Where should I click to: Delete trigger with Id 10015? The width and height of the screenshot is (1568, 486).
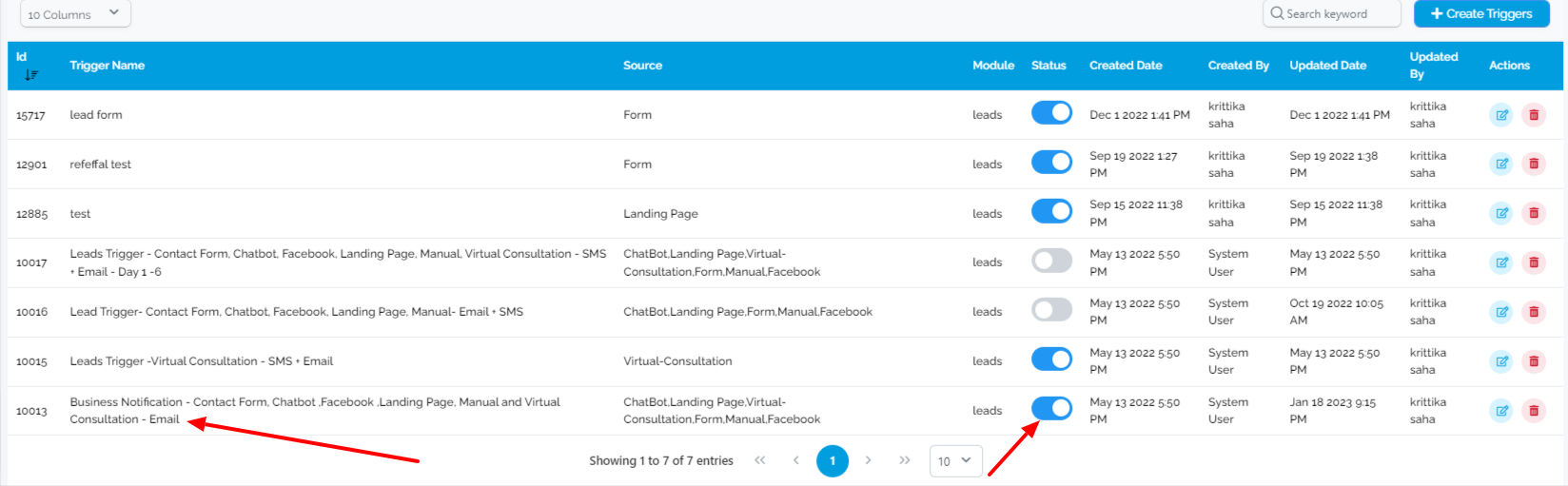tap(1534, 361)
